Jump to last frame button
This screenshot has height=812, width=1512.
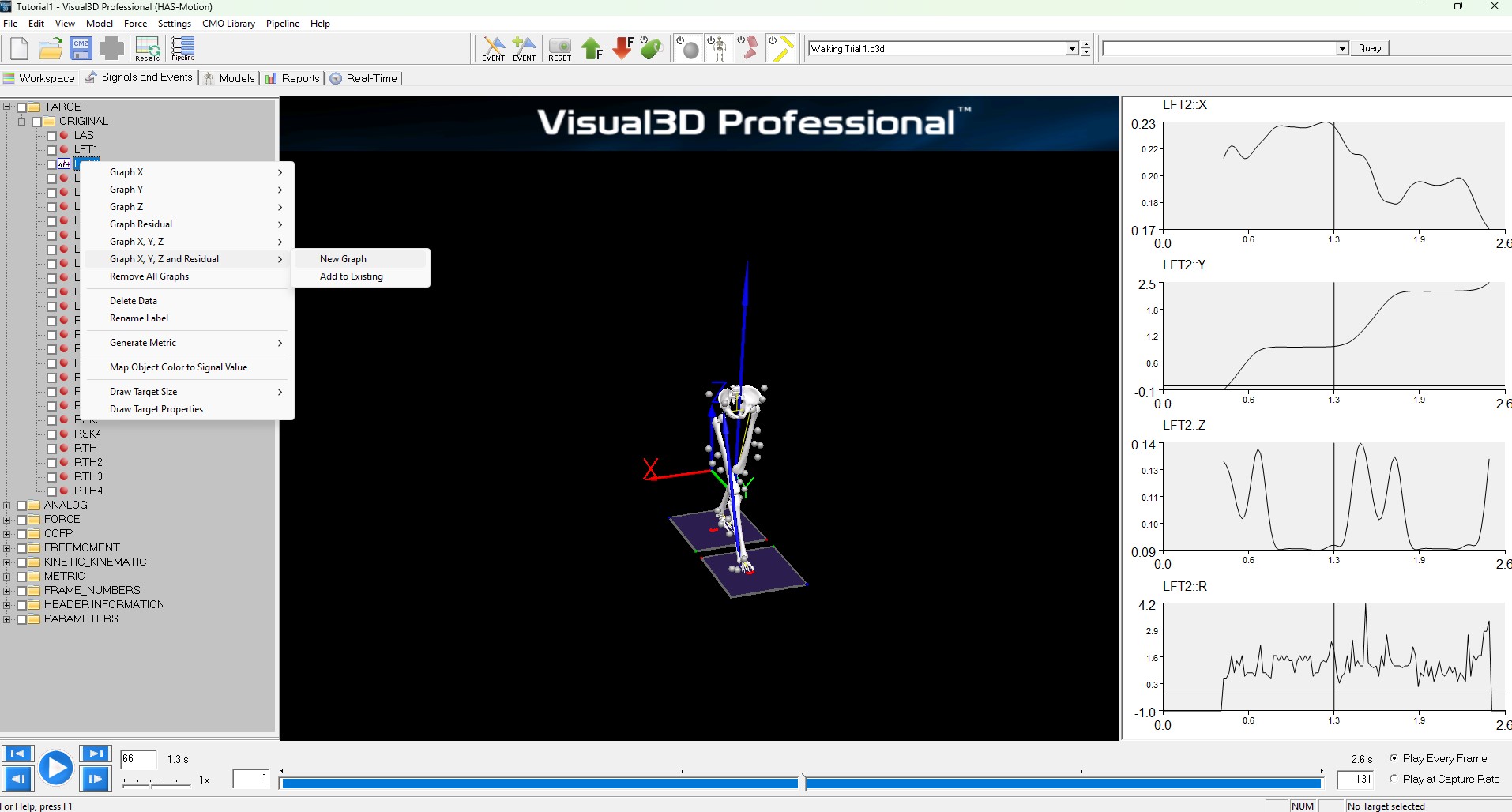(95, 754)
